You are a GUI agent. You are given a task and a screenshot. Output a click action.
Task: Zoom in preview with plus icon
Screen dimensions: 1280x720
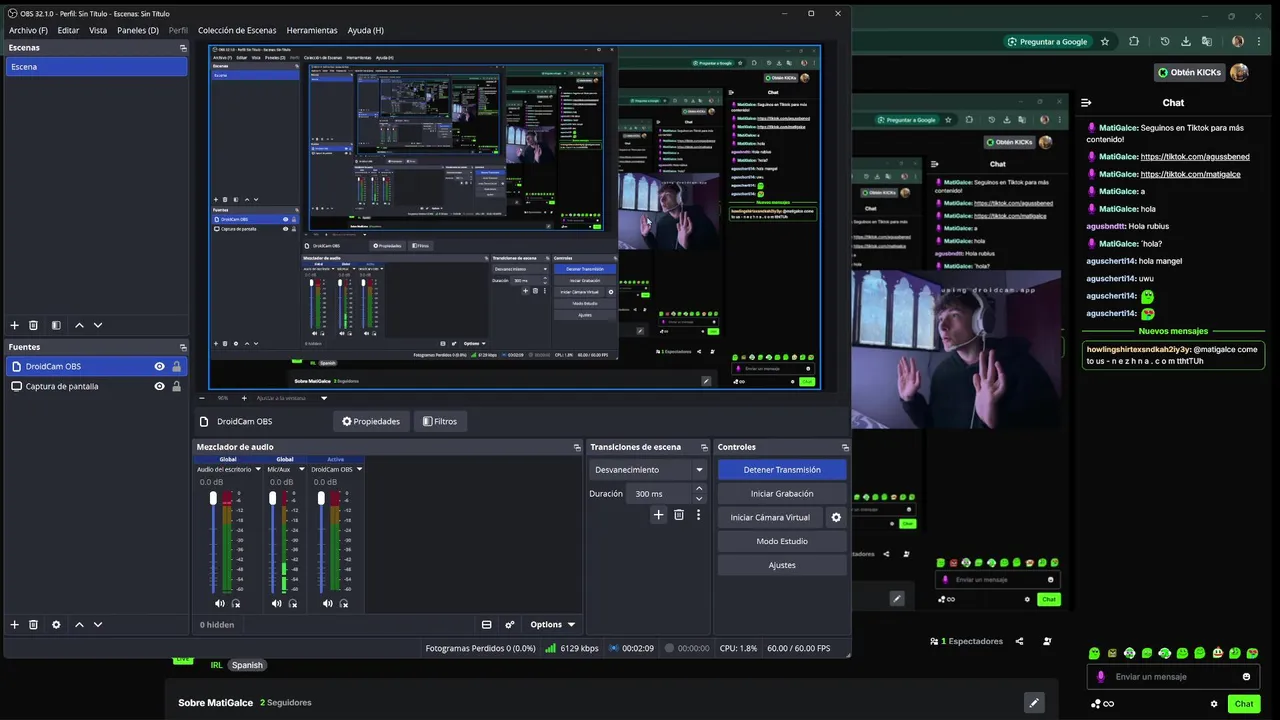(x=243, y=398)
